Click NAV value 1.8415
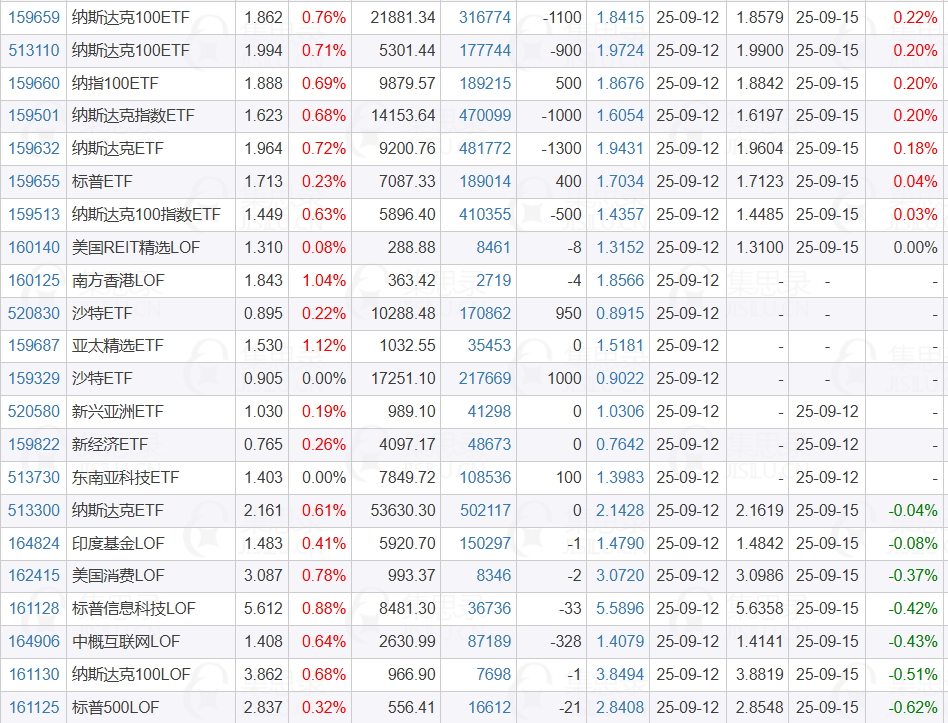 tap(620, 18)
